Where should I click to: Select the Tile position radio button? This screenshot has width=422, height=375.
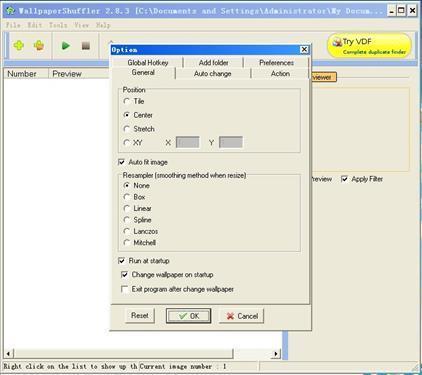point(127,101)
